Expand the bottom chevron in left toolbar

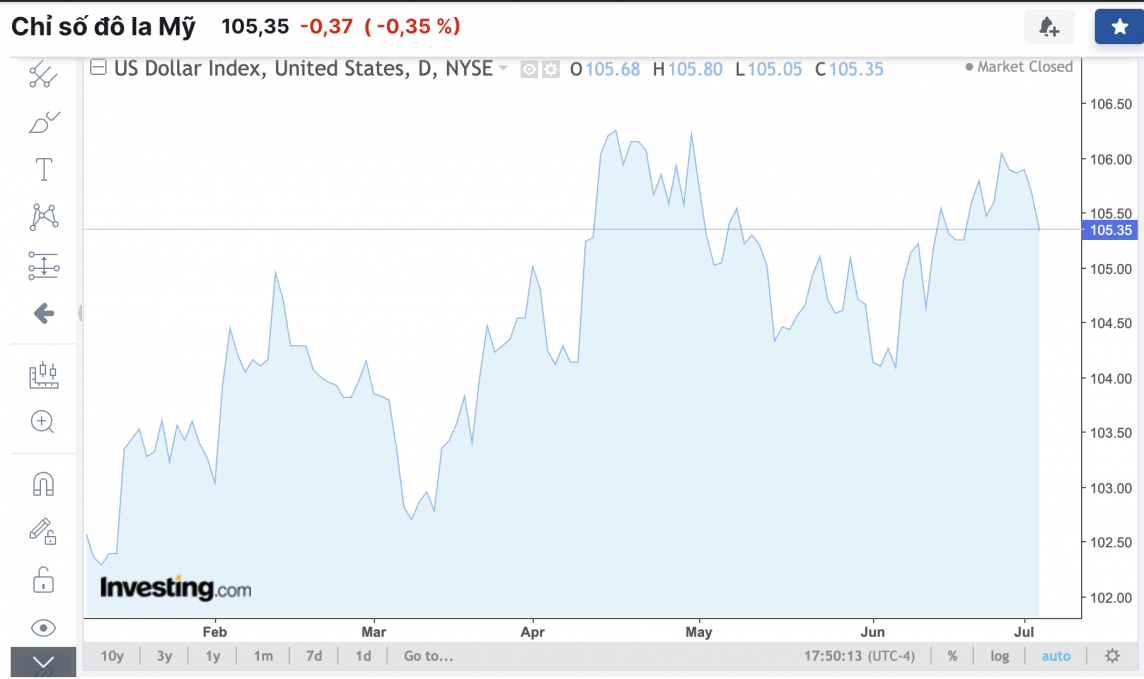click(43, 662)
